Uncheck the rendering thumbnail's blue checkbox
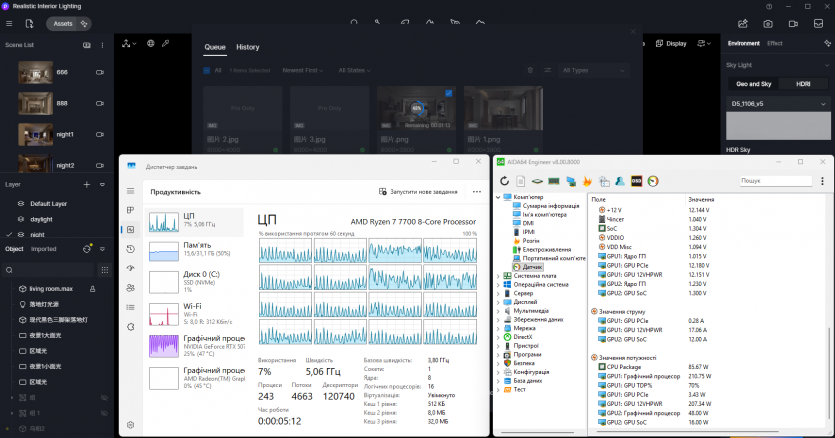The image size is (835, 438). [447, 93]
